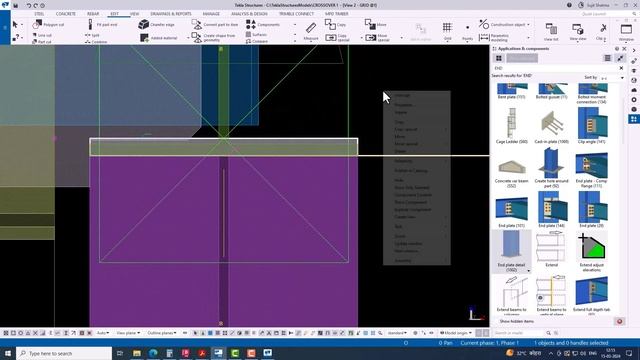Screen dimensions: 640x360
Task: Open the View plane dropdown
Action: [x=128, y=333]
